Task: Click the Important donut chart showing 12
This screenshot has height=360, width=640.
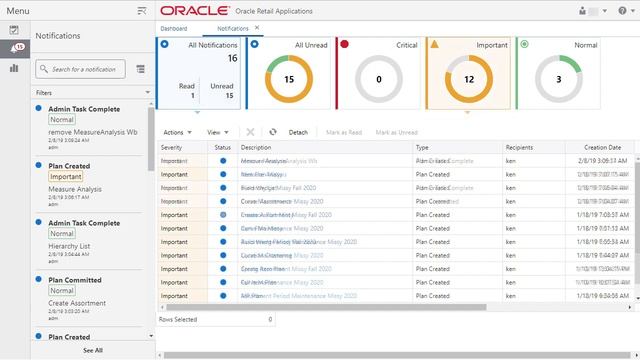Action: click(x=469, y=79)
